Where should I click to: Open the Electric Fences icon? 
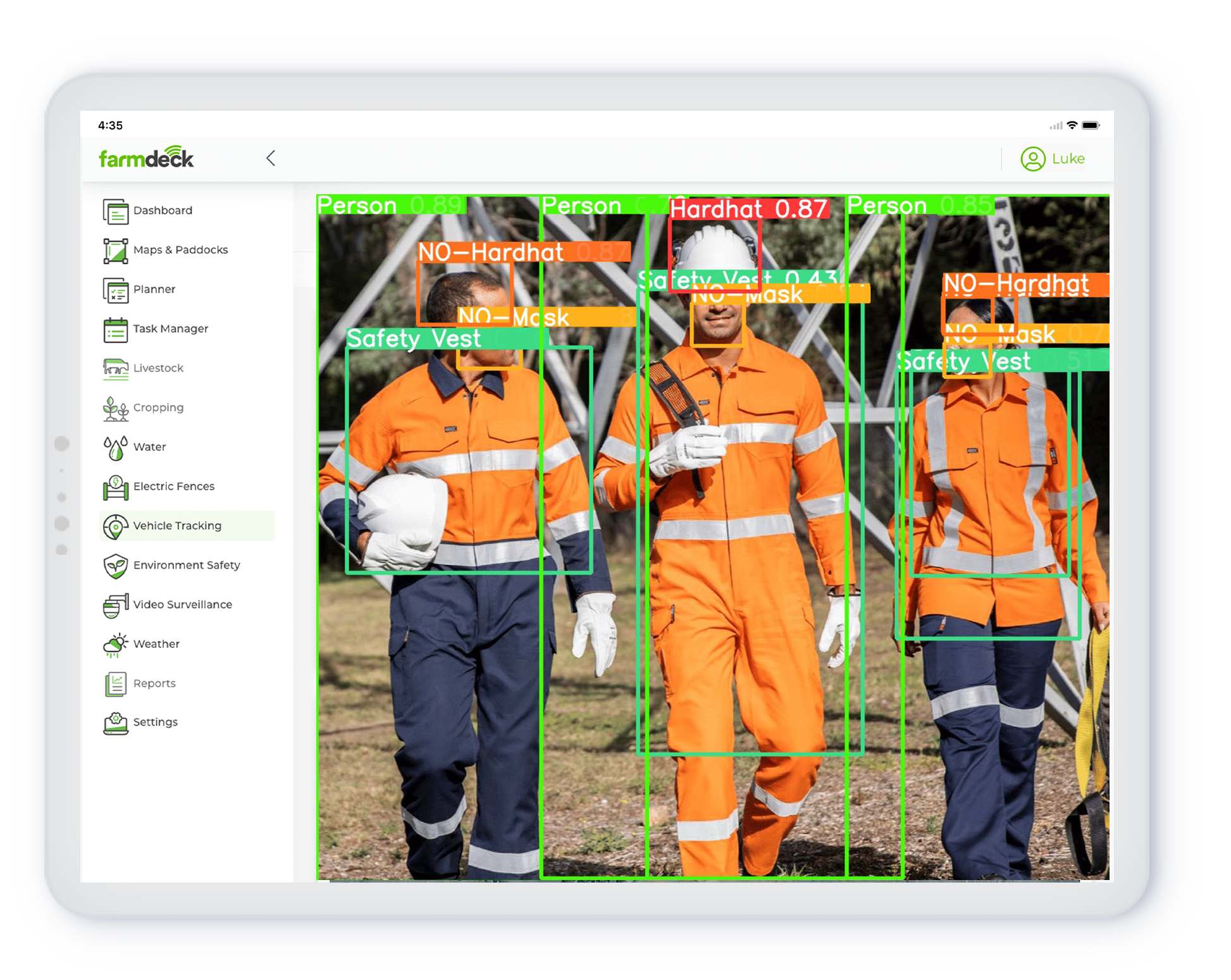(x=114, y=486)
